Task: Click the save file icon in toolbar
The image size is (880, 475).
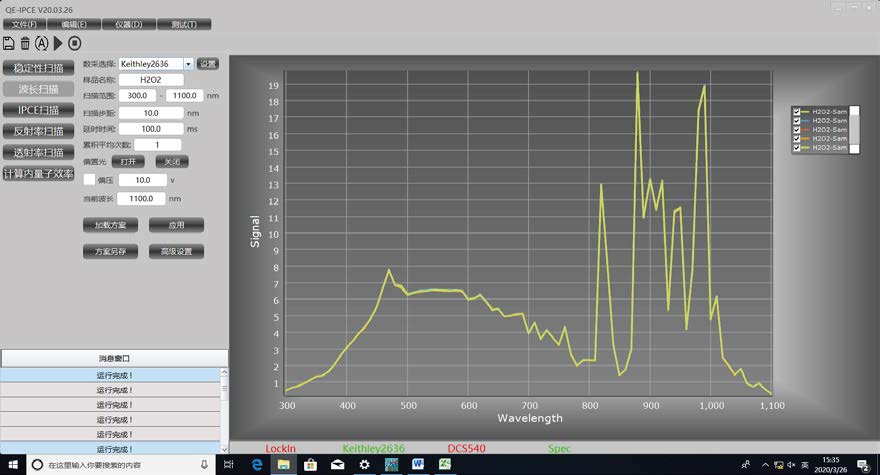Action: click(x=9, y=43)
